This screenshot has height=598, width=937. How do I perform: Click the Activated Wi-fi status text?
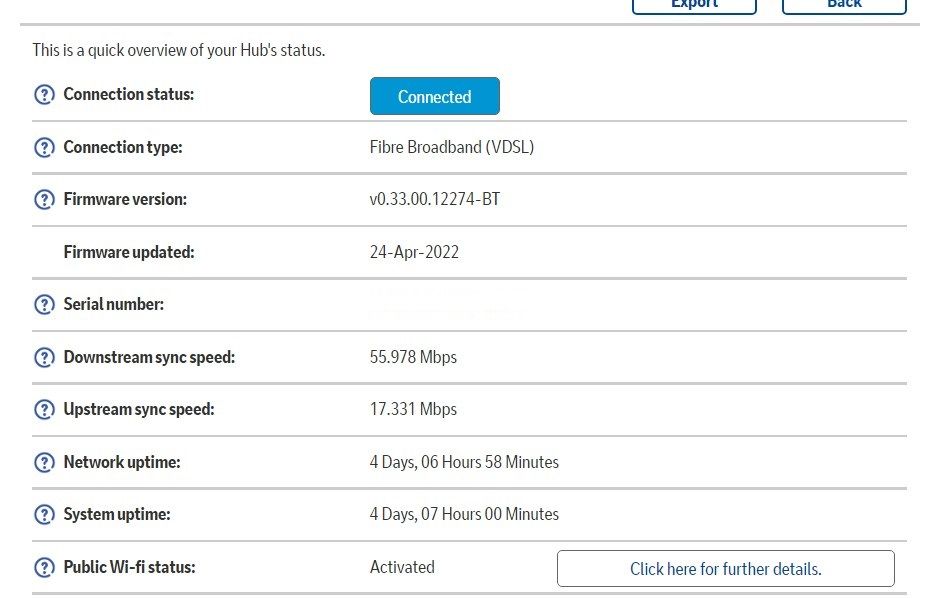(402, 567)
